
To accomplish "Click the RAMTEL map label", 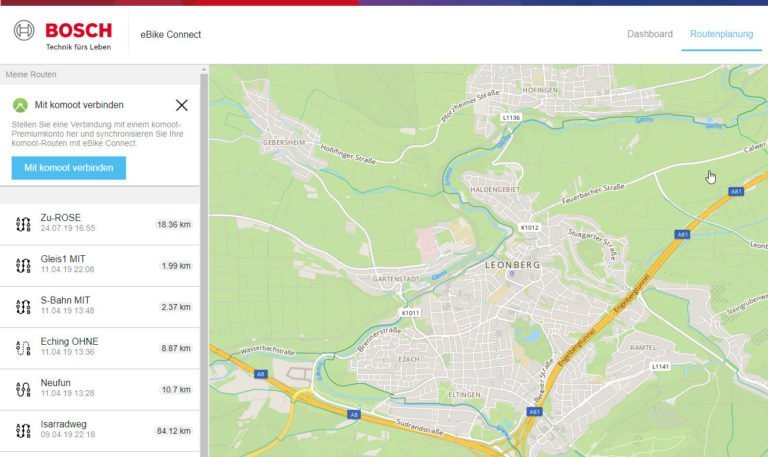I will point(643,347).
